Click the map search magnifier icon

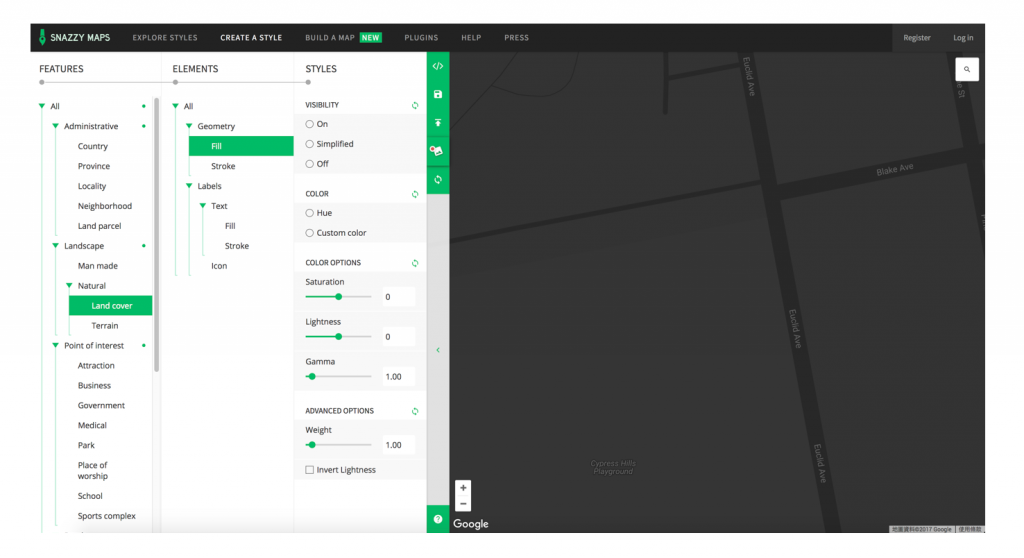click(967, 69)
